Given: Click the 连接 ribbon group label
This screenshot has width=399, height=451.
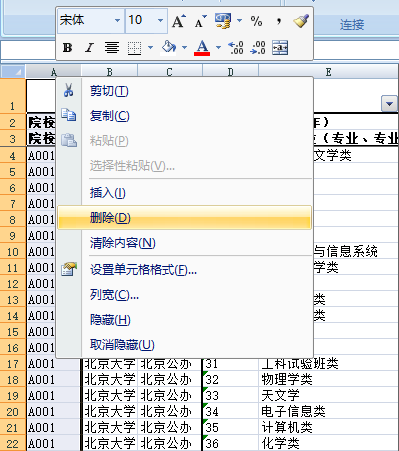Looking at the screenshot, I should 352,25.
